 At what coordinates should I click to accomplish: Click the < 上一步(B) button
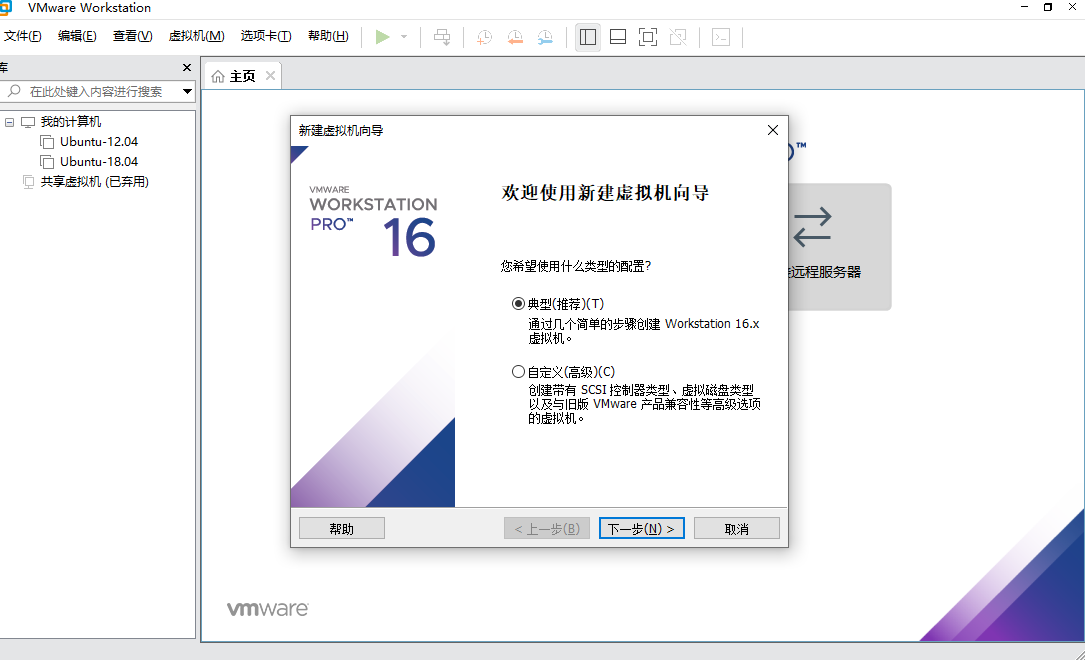pos(547,529)
